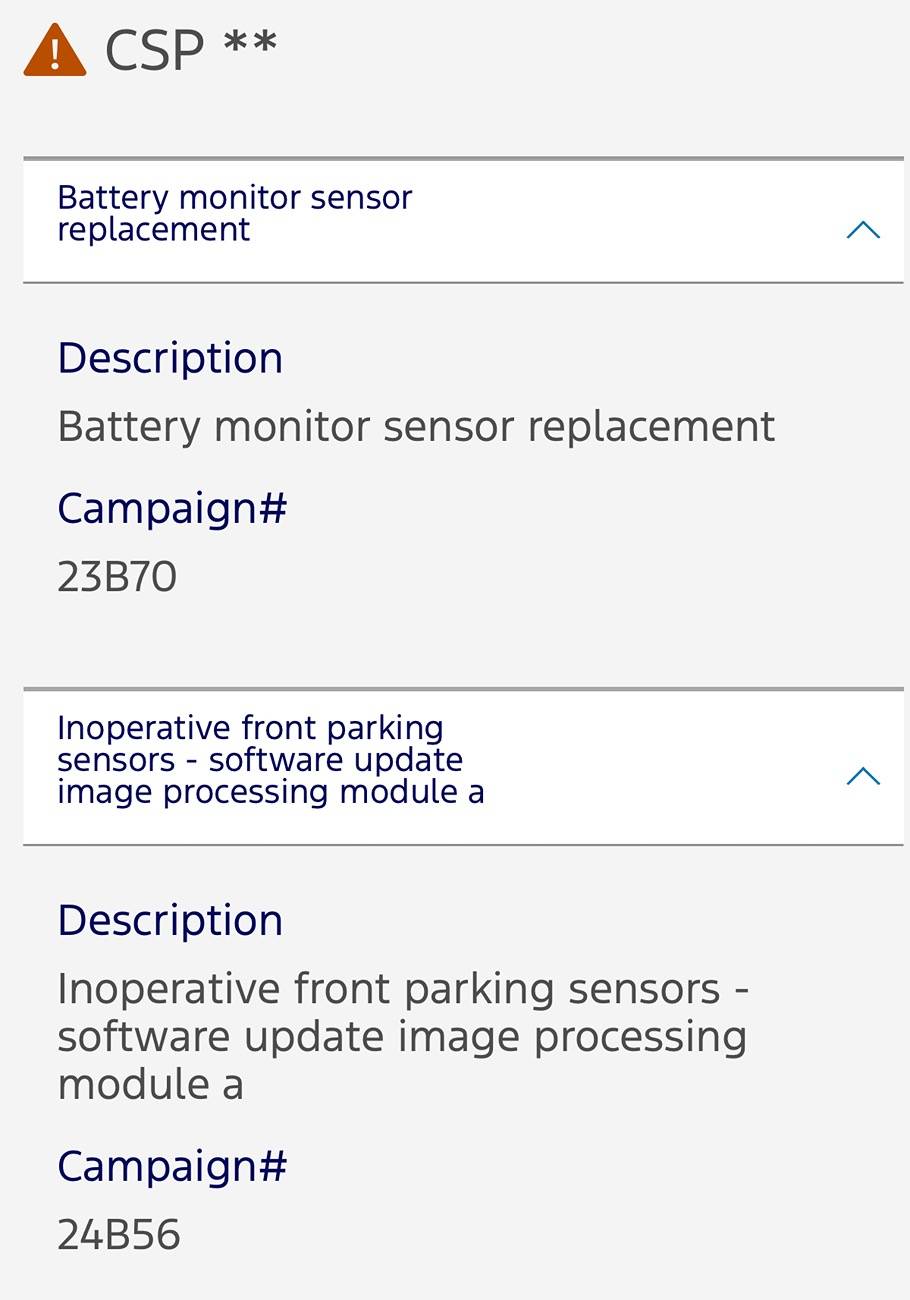Click the Battery monitor sensor replacement description text
This screenshot has height=1300, width=910.
tap(416, 427)
